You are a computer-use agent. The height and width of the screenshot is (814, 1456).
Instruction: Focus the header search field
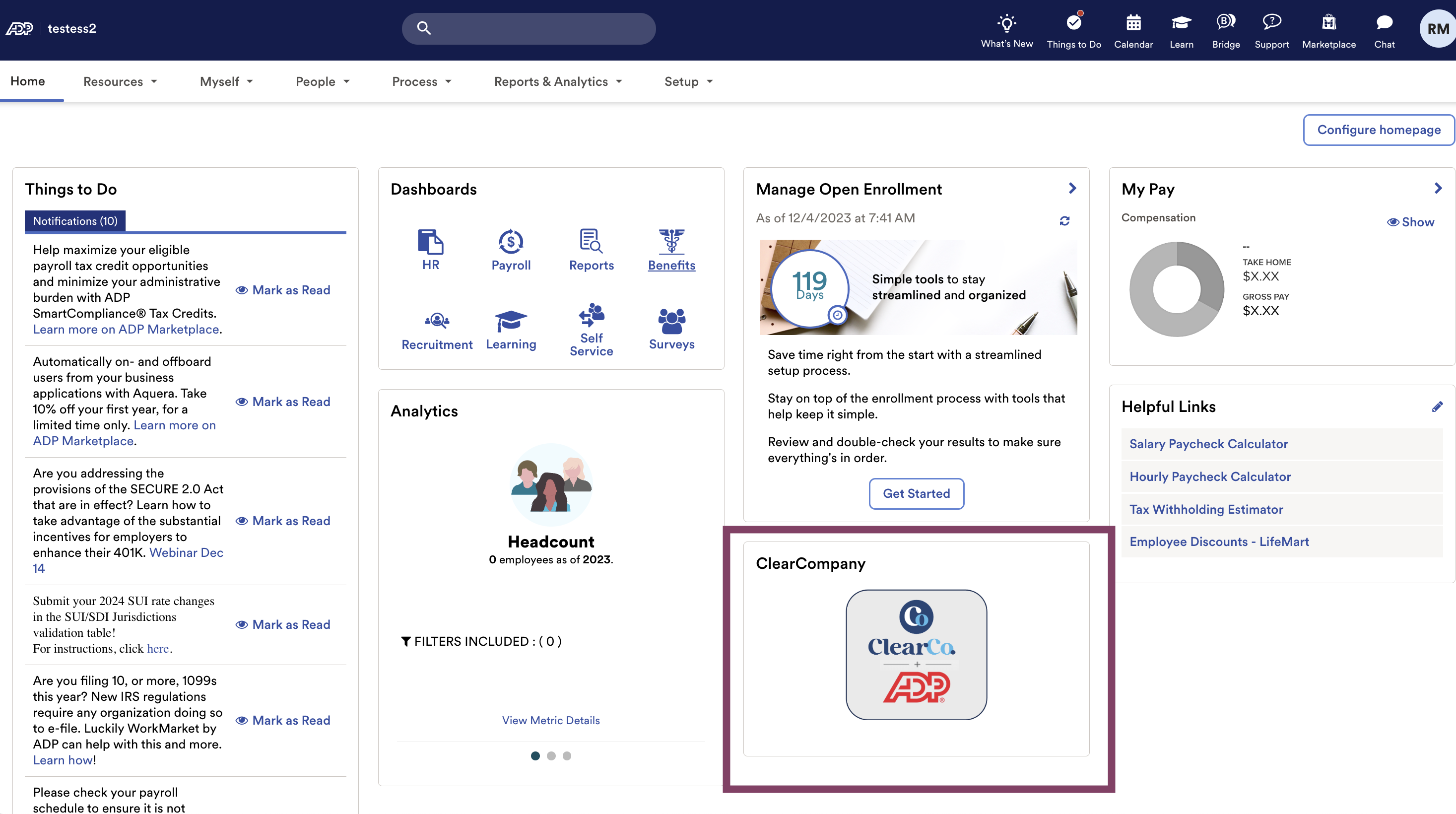pyautogui.click(x=529, y=28)
